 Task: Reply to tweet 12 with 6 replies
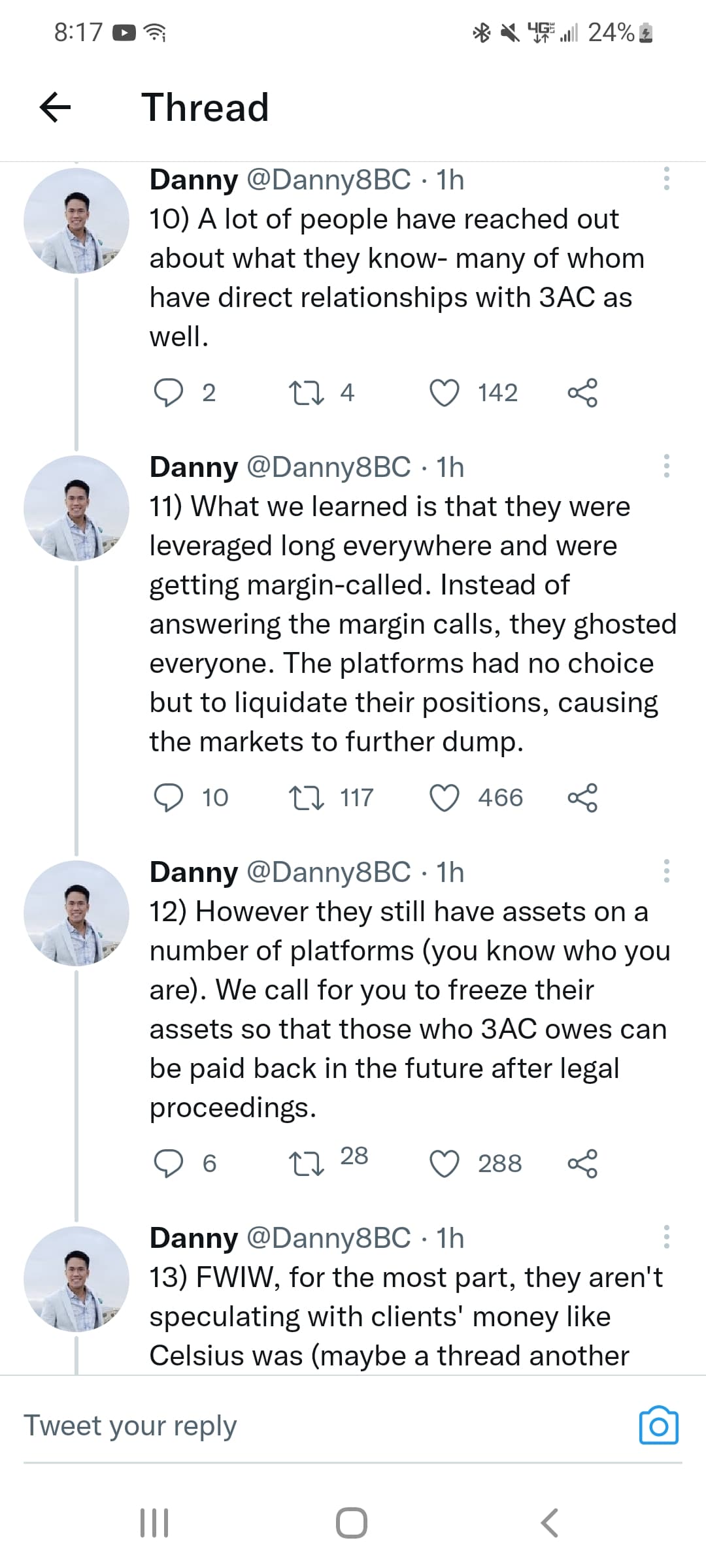click(x=168, y=1164)
